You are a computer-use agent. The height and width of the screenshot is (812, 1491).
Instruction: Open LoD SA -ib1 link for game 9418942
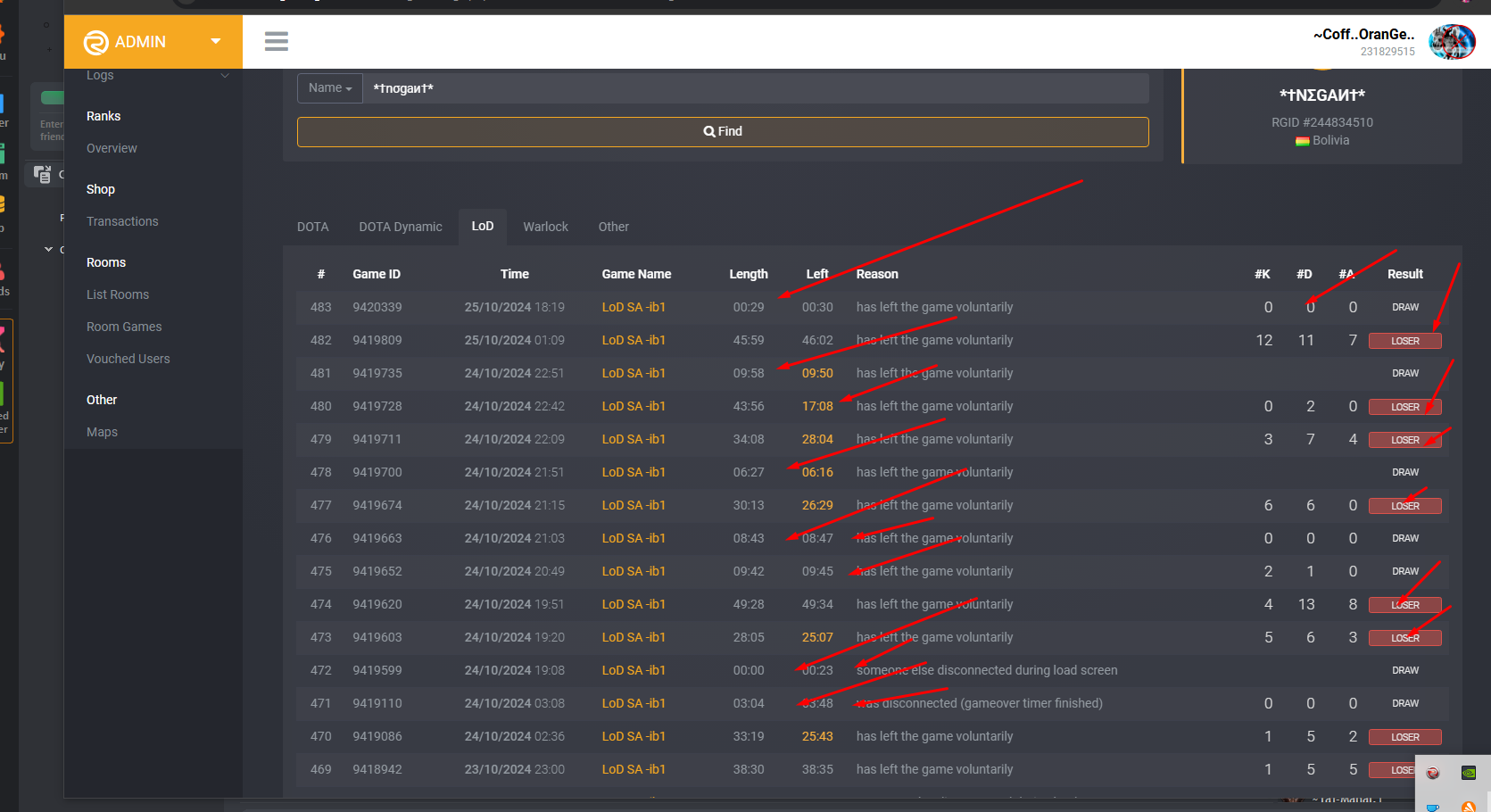pyautogui.click(x=634, y=769)
